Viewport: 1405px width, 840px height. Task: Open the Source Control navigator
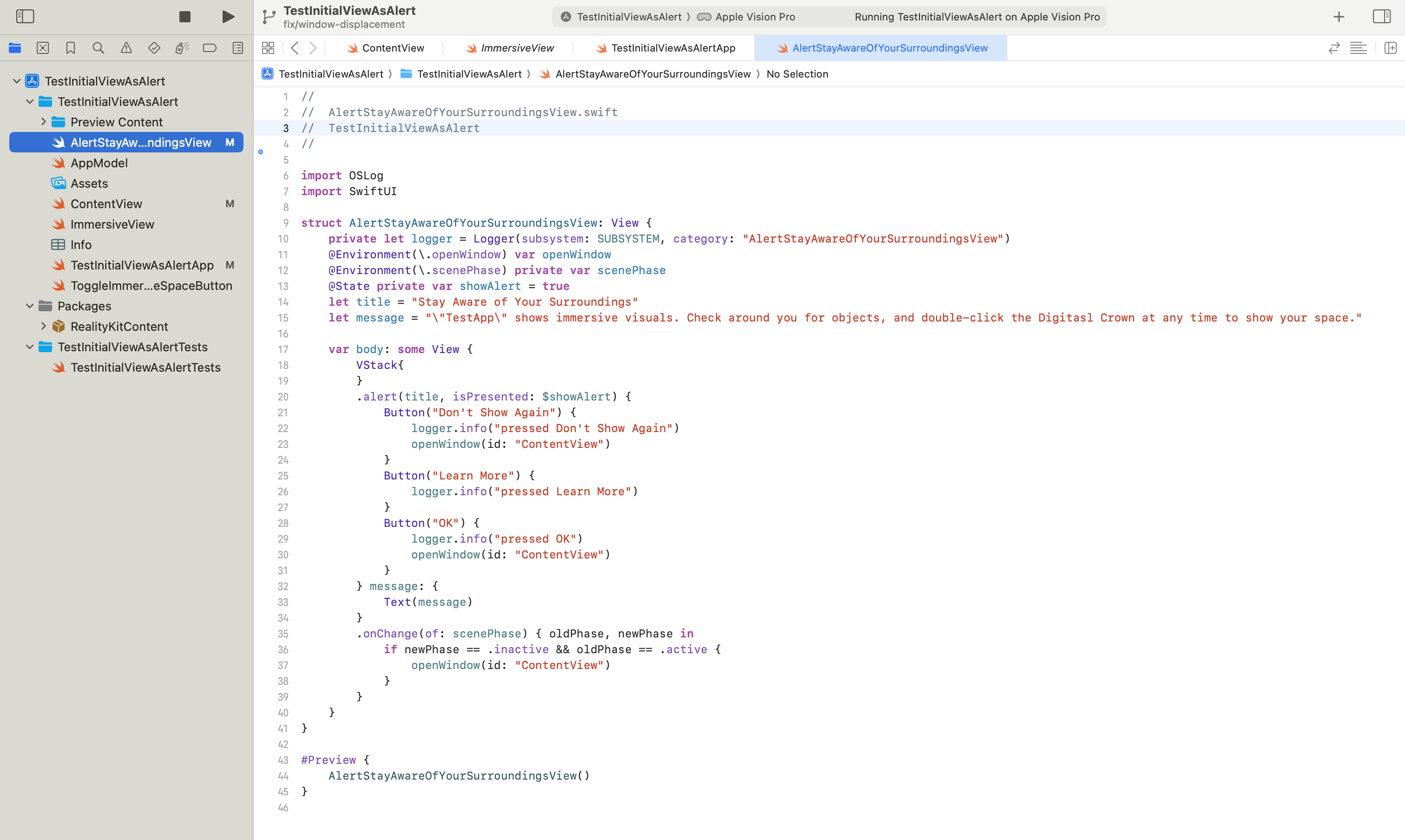pos(42,48)
